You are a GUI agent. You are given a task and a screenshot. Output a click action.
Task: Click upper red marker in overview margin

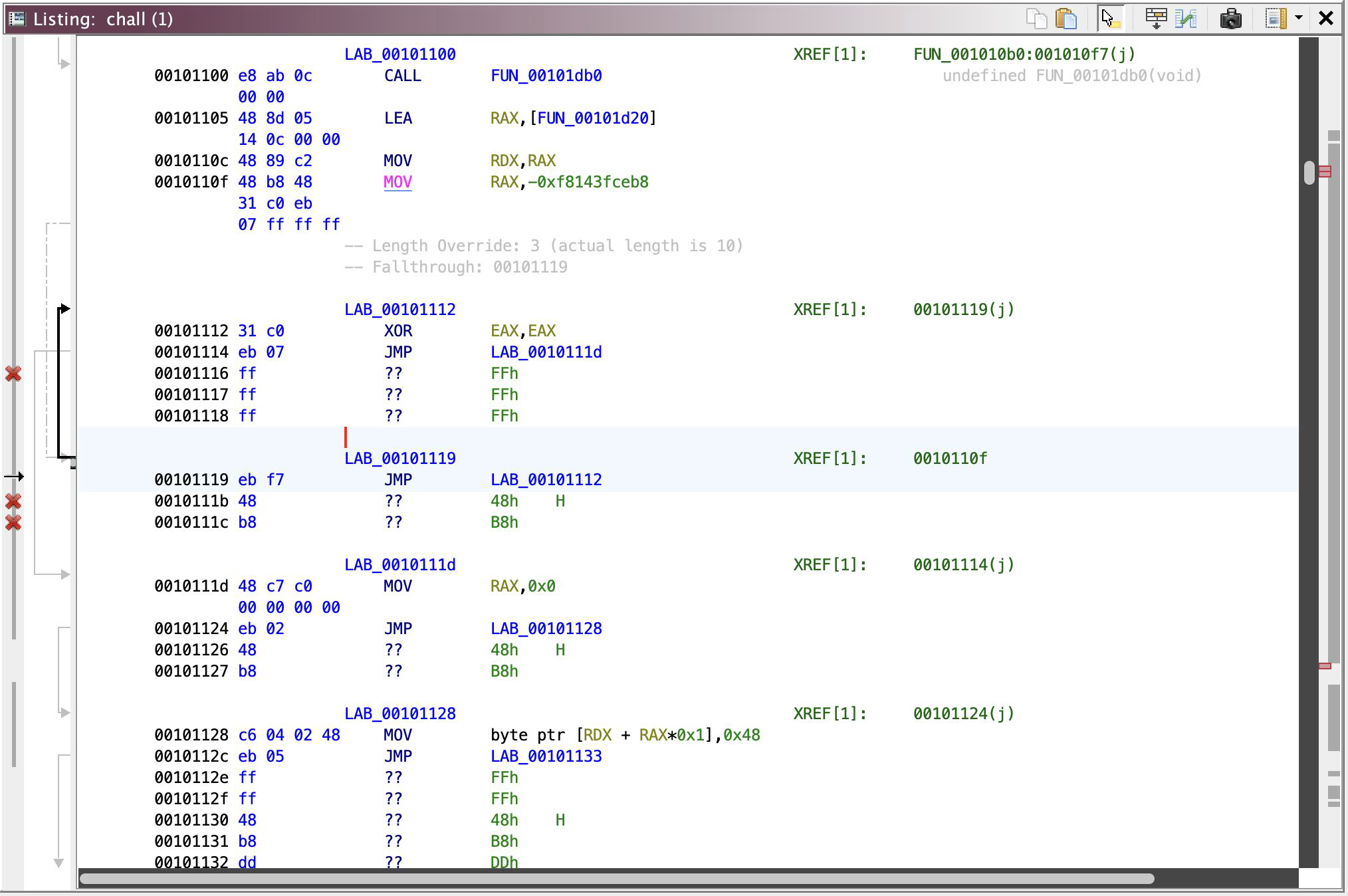click(1325, 171)
